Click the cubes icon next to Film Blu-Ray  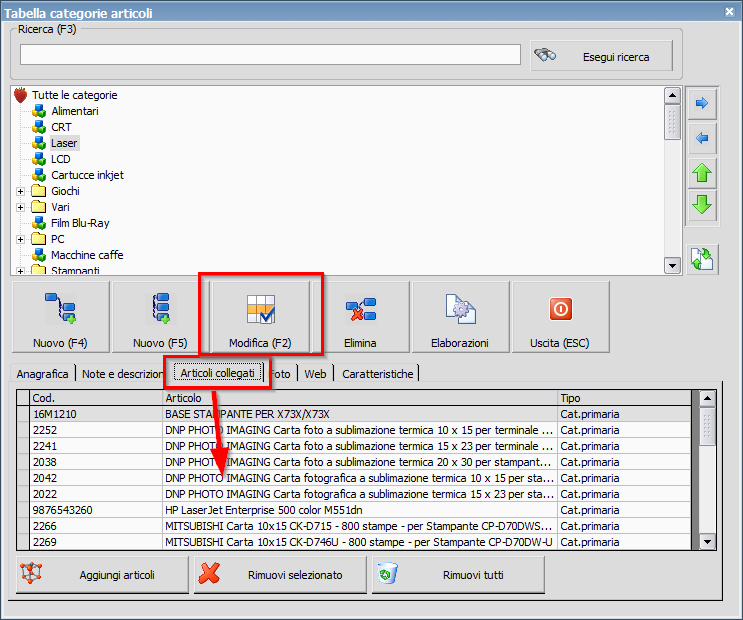(x=39, y=223)
